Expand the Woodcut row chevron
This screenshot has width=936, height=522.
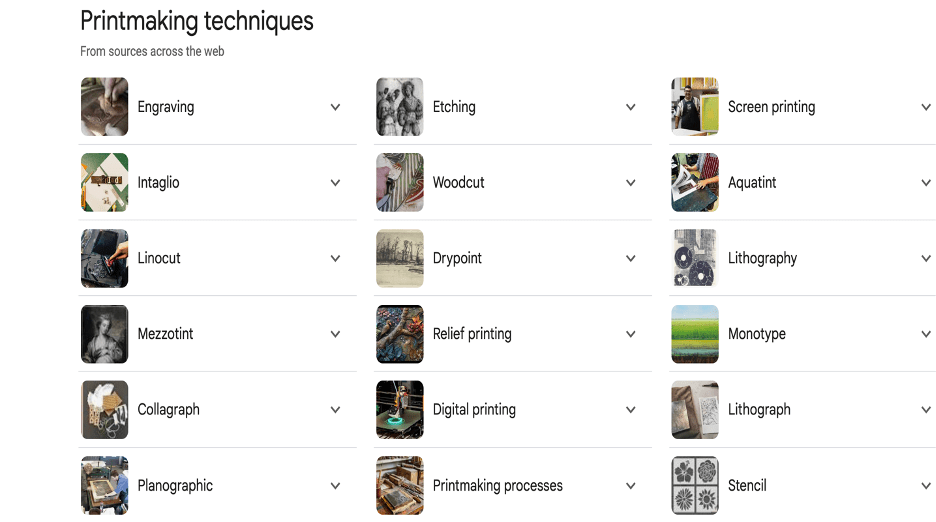point(631,183)
